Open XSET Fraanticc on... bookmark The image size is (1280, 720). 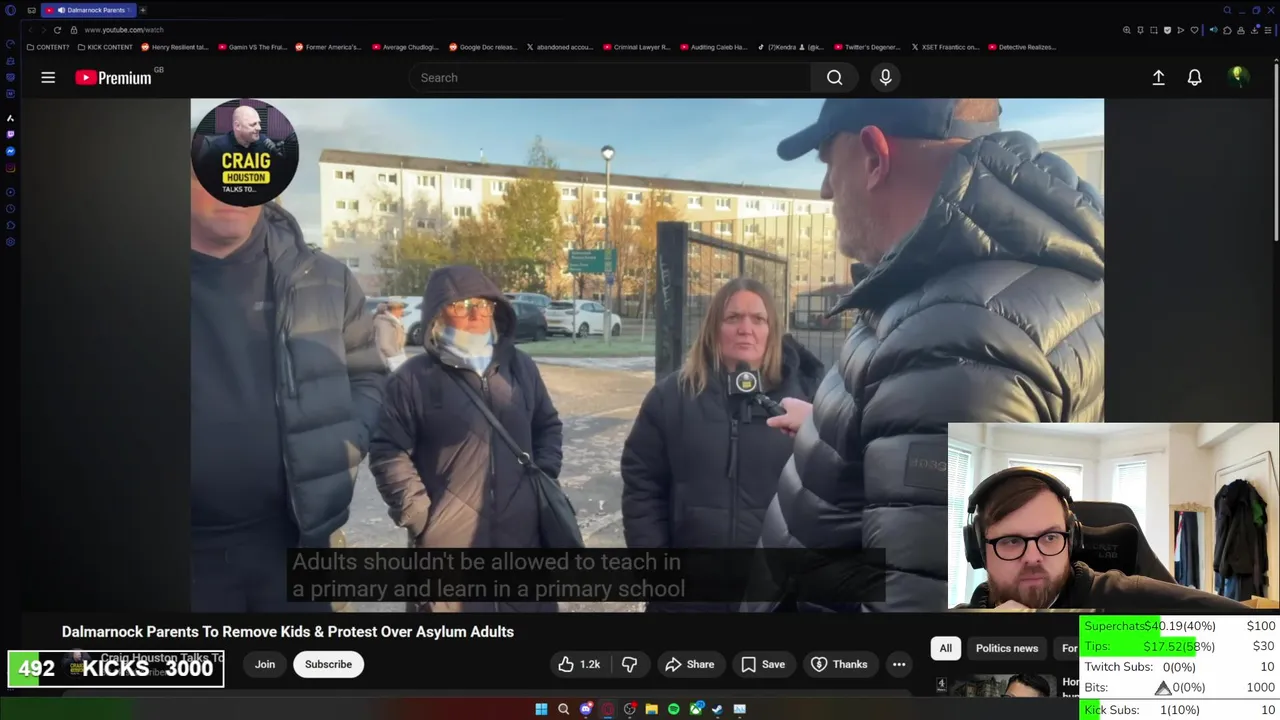(x=945, y=47)
